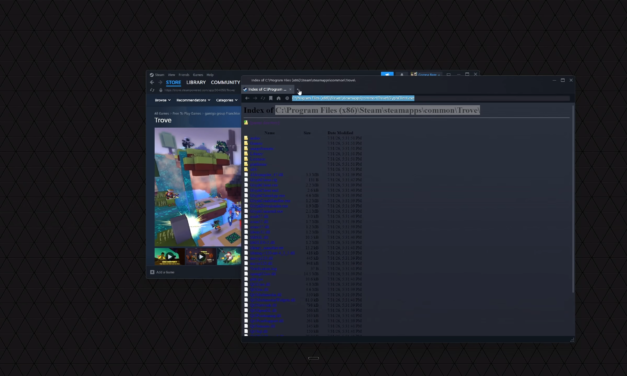Follow the Free To Play Games breadcrumb
This screenshot has width=627, height=376.
pyautogui.click(x=187, y=114)
